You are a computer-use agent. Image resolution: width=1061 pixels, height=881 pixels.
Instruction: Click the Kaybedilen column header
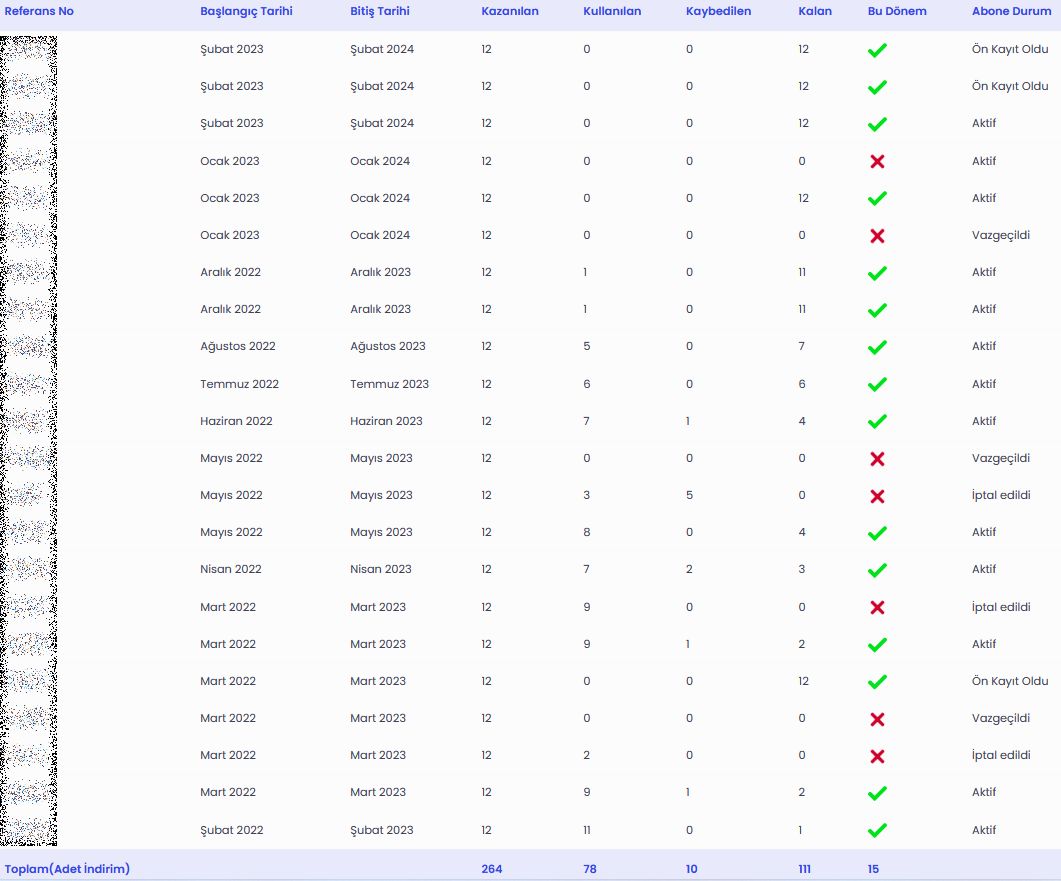(x=718, y=12)
